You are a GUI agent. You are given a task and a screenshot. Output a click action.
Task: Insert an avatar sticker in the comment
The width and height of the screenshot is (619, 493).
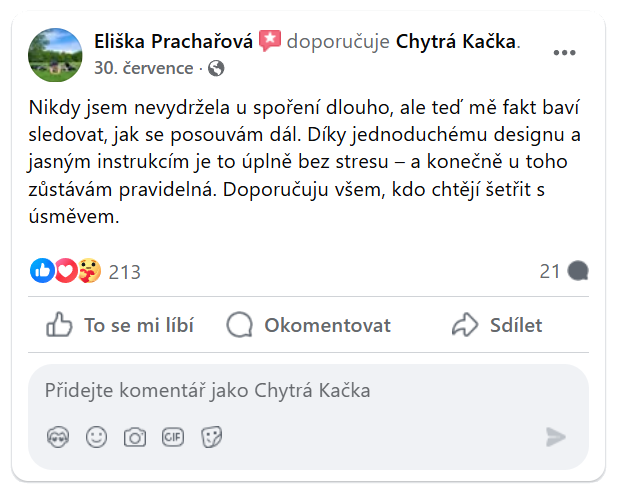pos(58,437)
